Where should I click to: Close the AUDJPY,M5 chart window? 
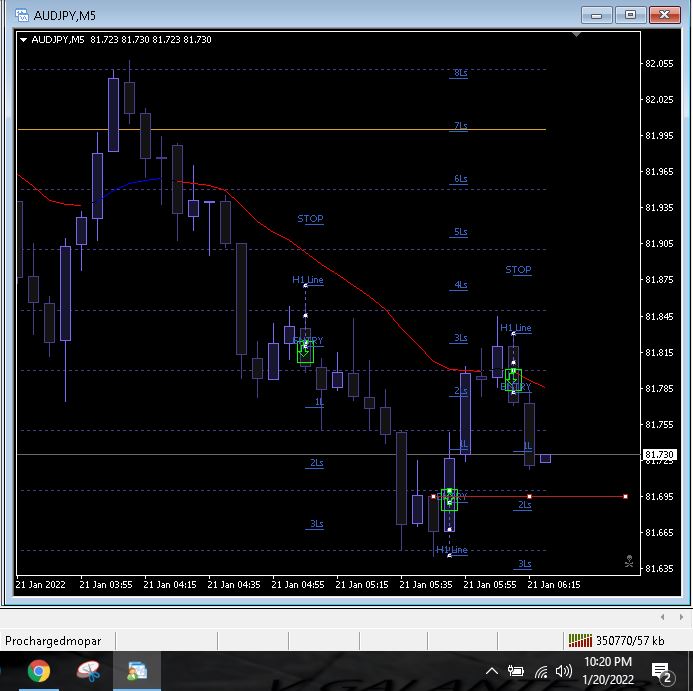pyautogui.click(x=664, y=15)
